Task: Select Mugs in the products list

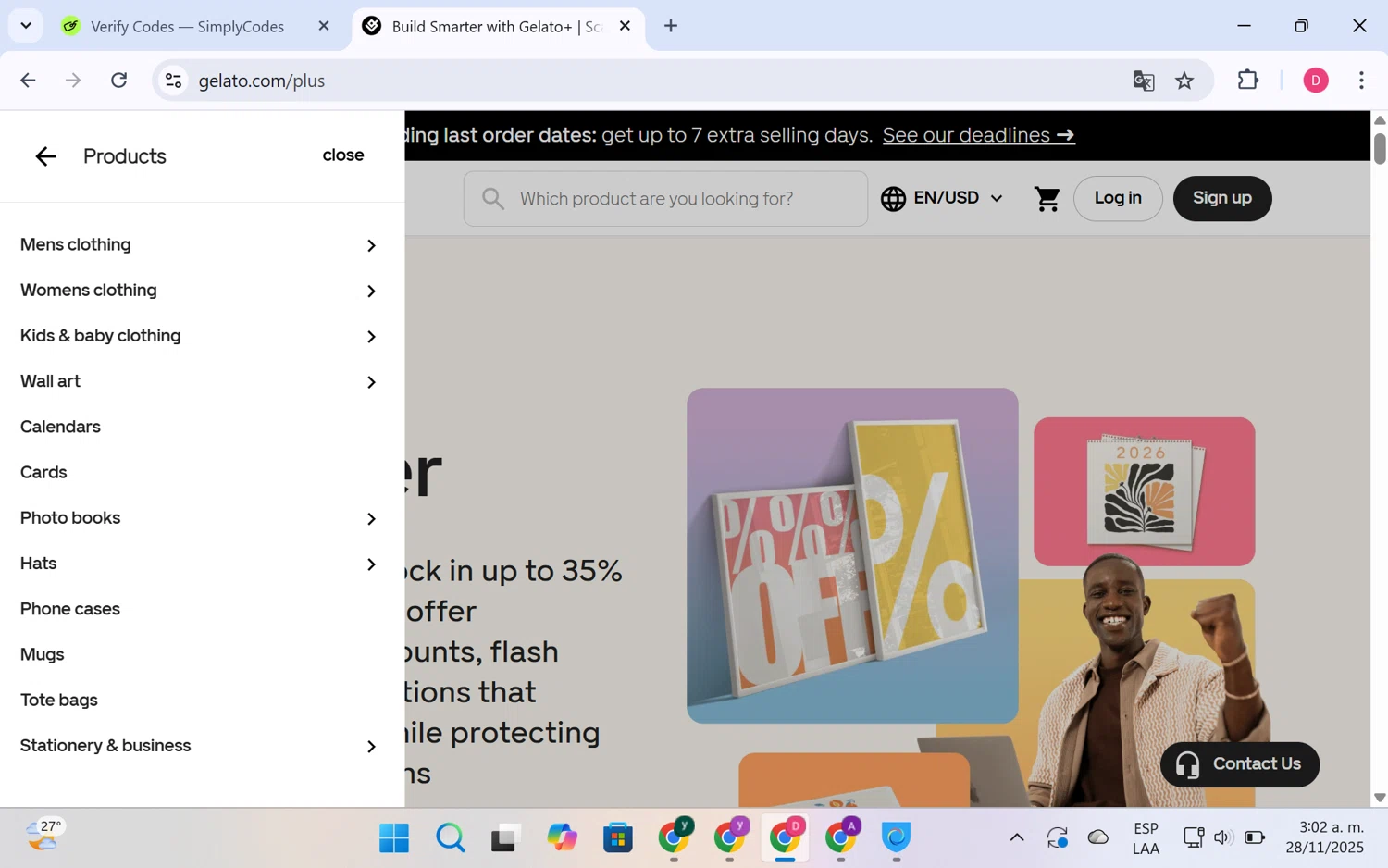Action: (43, 654)
